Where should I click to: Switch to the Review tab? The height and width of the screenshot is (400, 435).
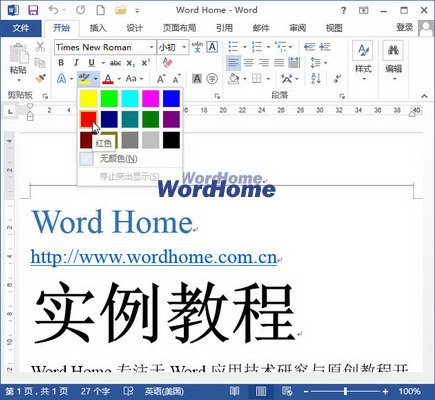(x=297, y=28)
